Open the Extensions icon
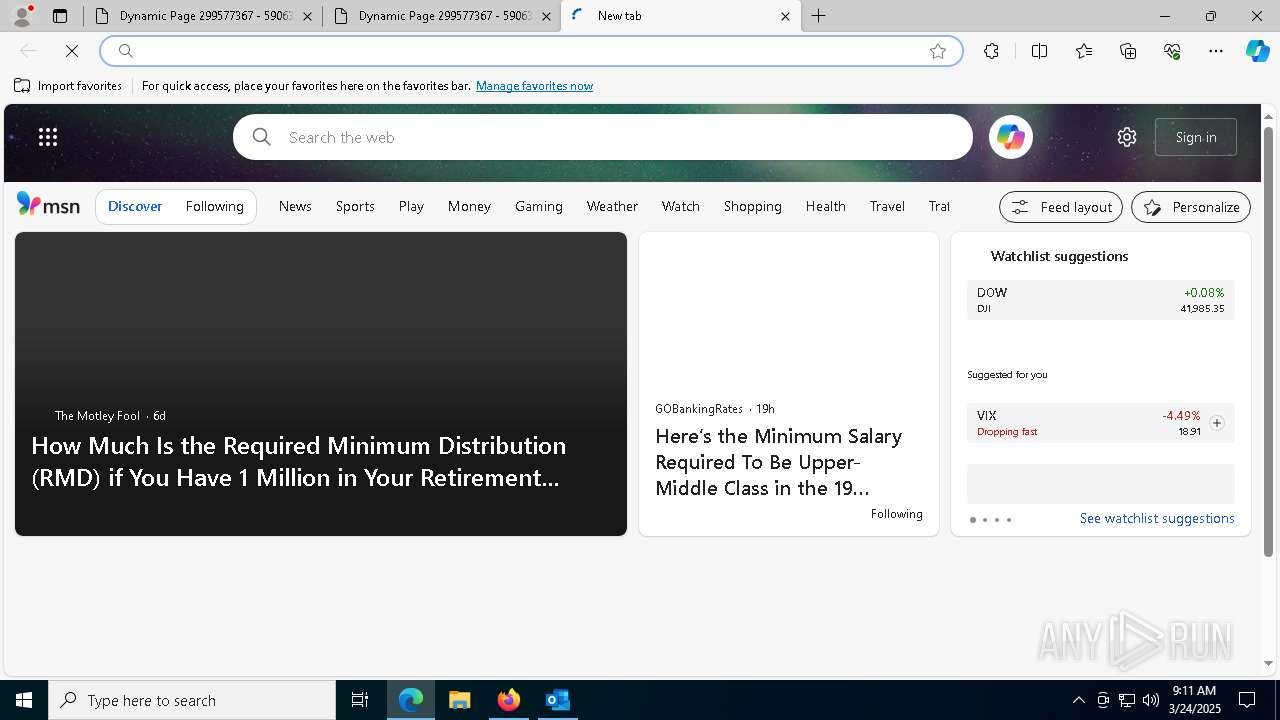The width and height of the screenshot is (1280, 720). [991, 51]
